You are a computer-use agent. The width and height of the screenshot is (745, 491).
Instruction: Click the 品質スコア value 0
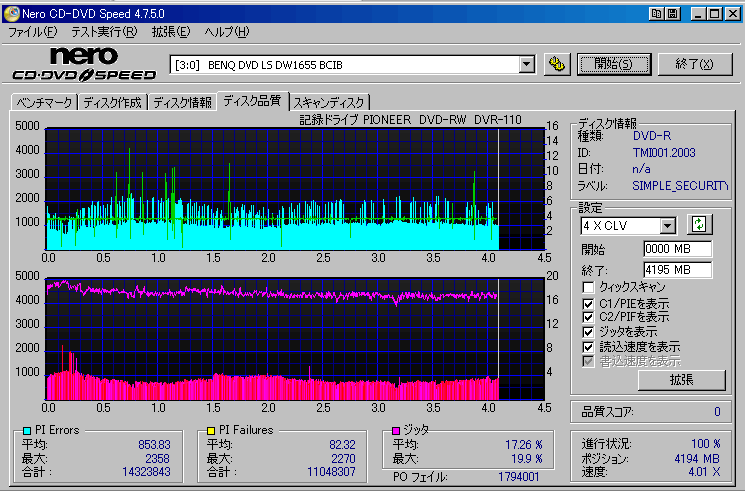coord(717,412)
